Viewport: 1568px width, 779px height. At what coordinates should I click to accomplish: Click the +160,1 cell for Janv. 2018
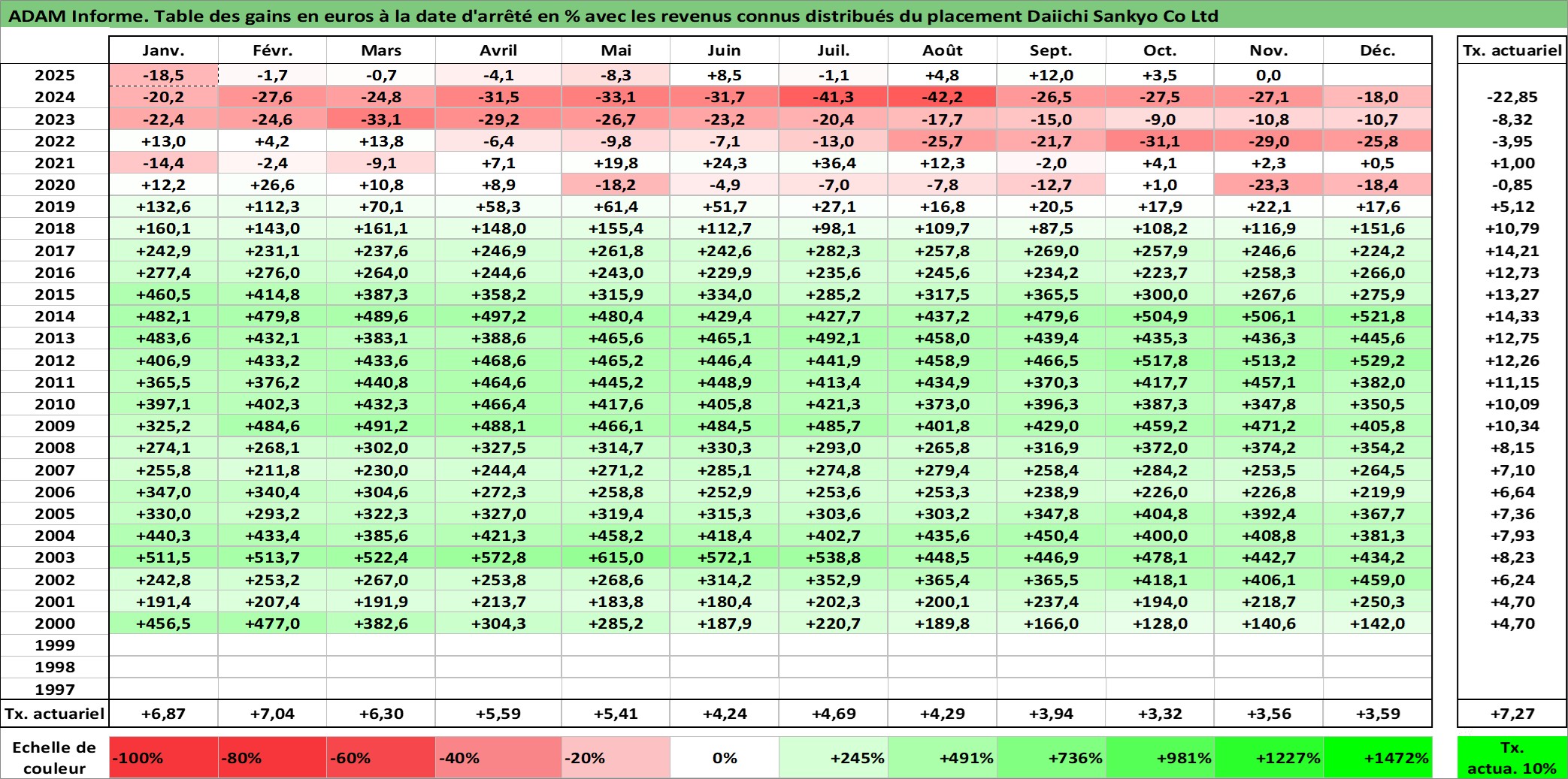tap(164, 228)
